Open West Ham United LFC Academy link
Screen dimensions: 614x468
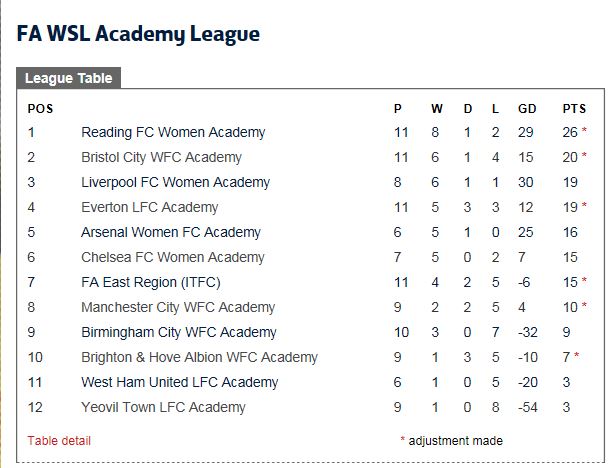[179, 382]
